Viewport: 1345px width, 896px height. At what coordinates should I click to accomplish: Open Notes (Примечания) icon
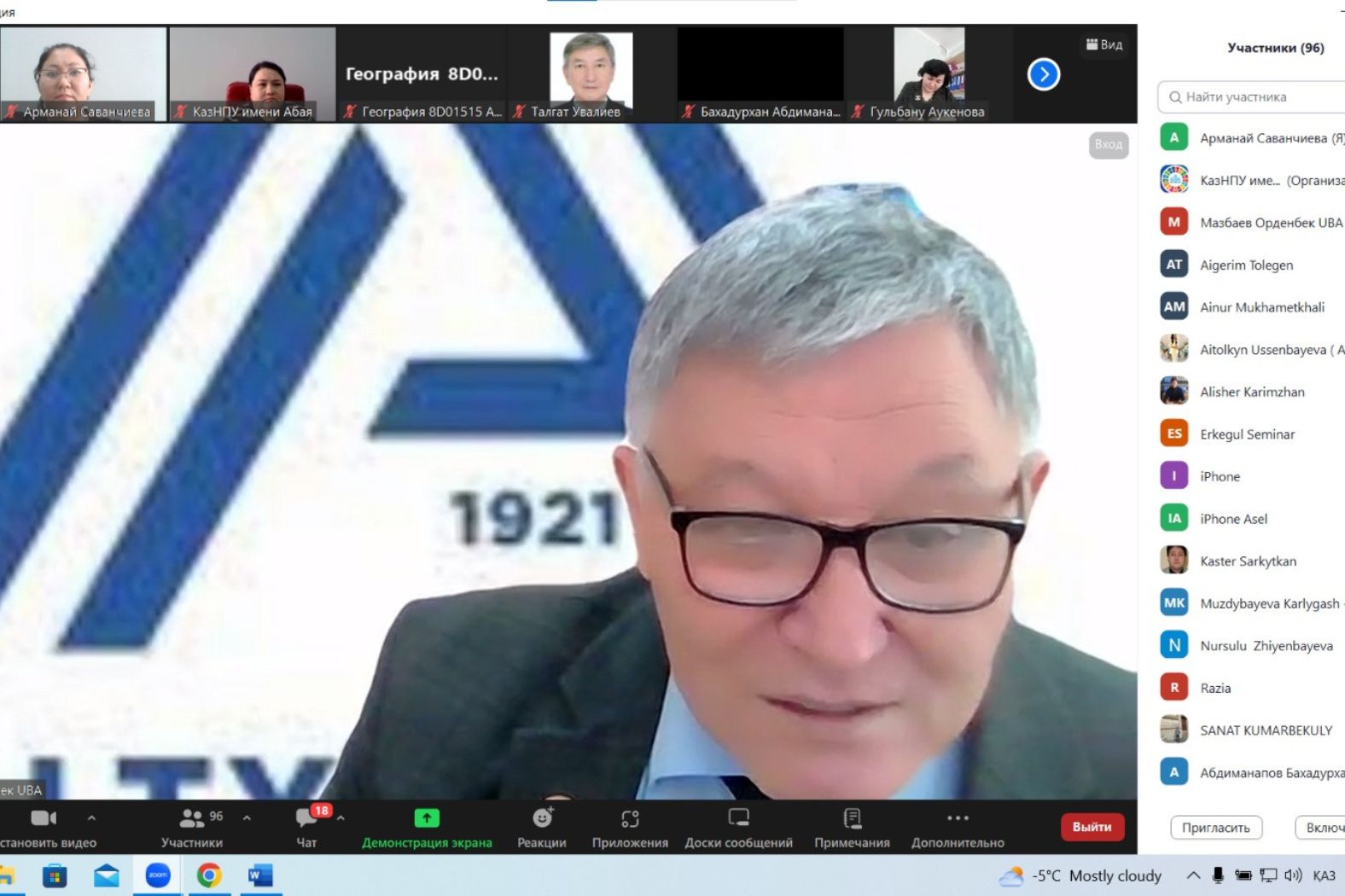pyautogui.click(x=852, y=818)
